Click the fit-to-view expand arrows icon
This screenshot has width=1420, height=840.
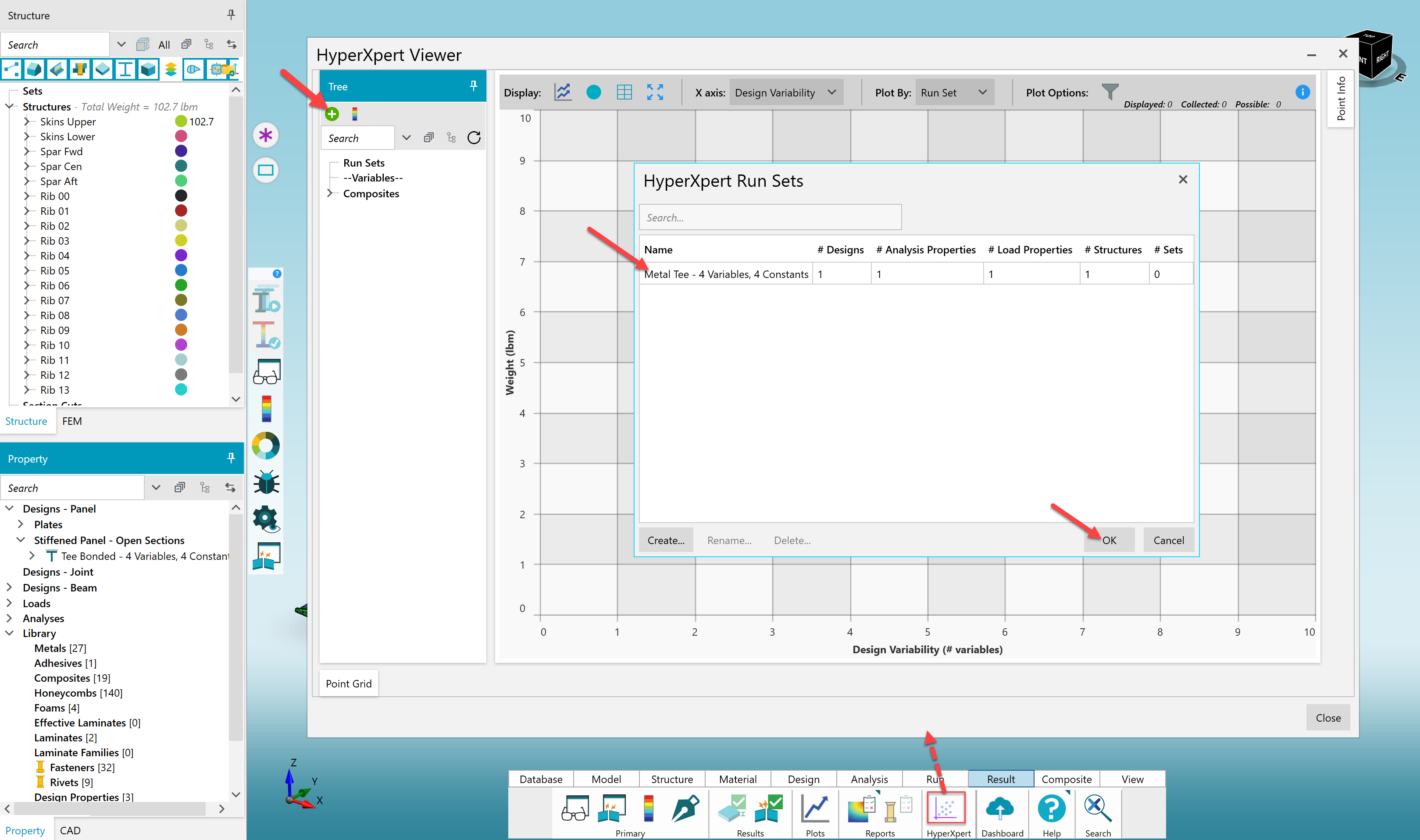coord(655,92)
